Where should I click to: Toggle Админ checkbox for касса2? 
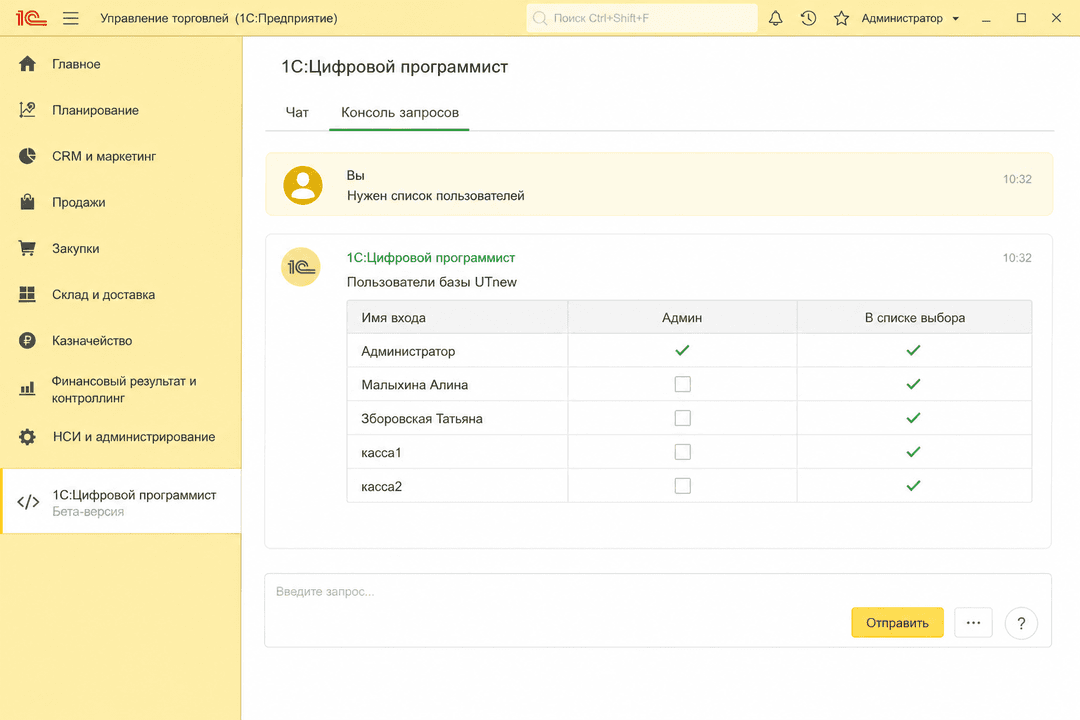[x=683, y=486]
